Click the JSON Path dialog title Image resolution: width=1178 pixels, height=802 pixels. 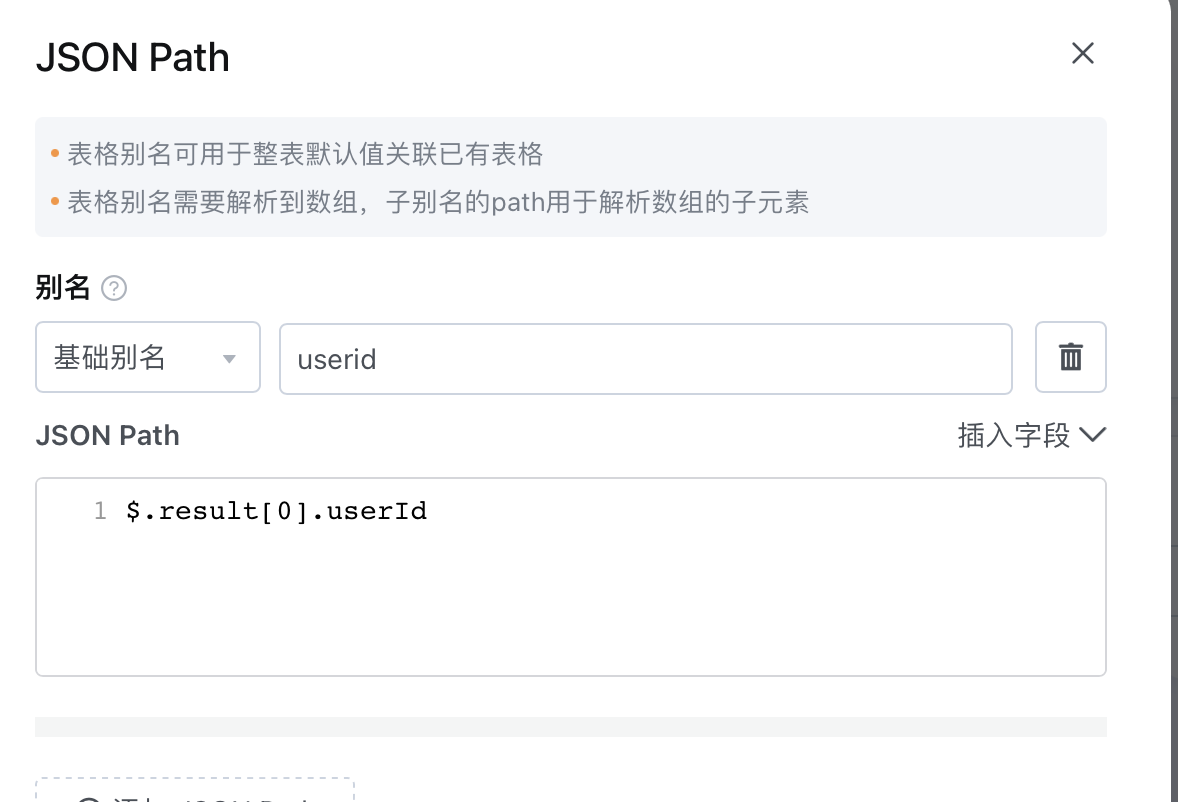click(133, 58)
